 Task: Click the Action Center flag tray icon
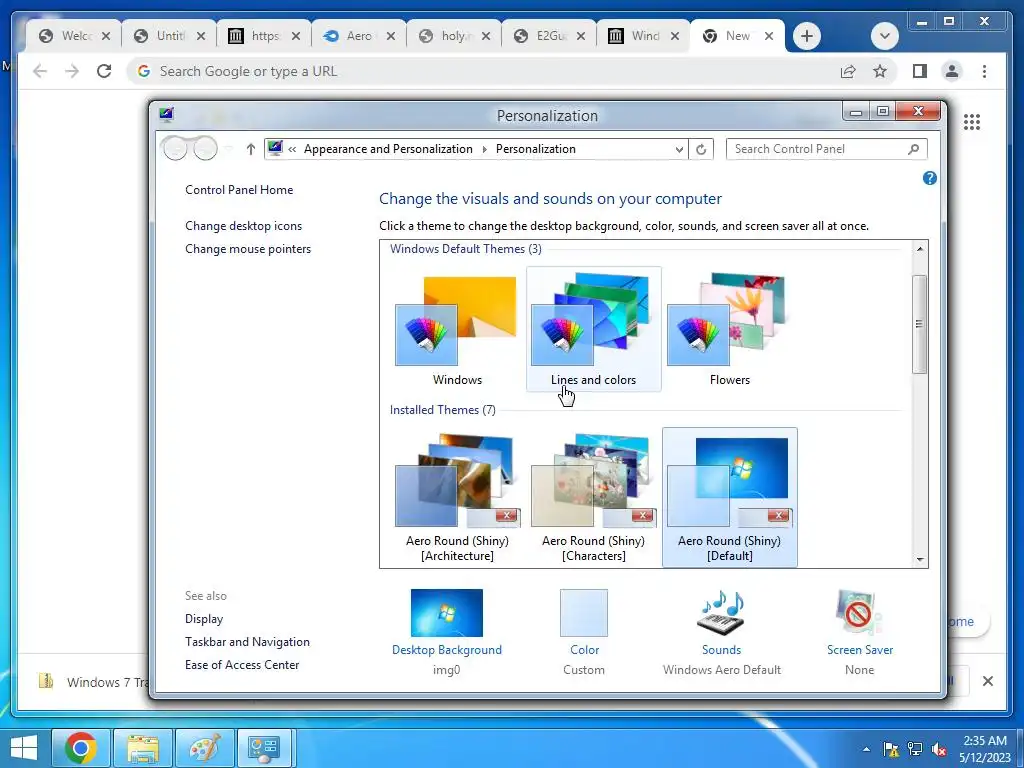(890, 749)
